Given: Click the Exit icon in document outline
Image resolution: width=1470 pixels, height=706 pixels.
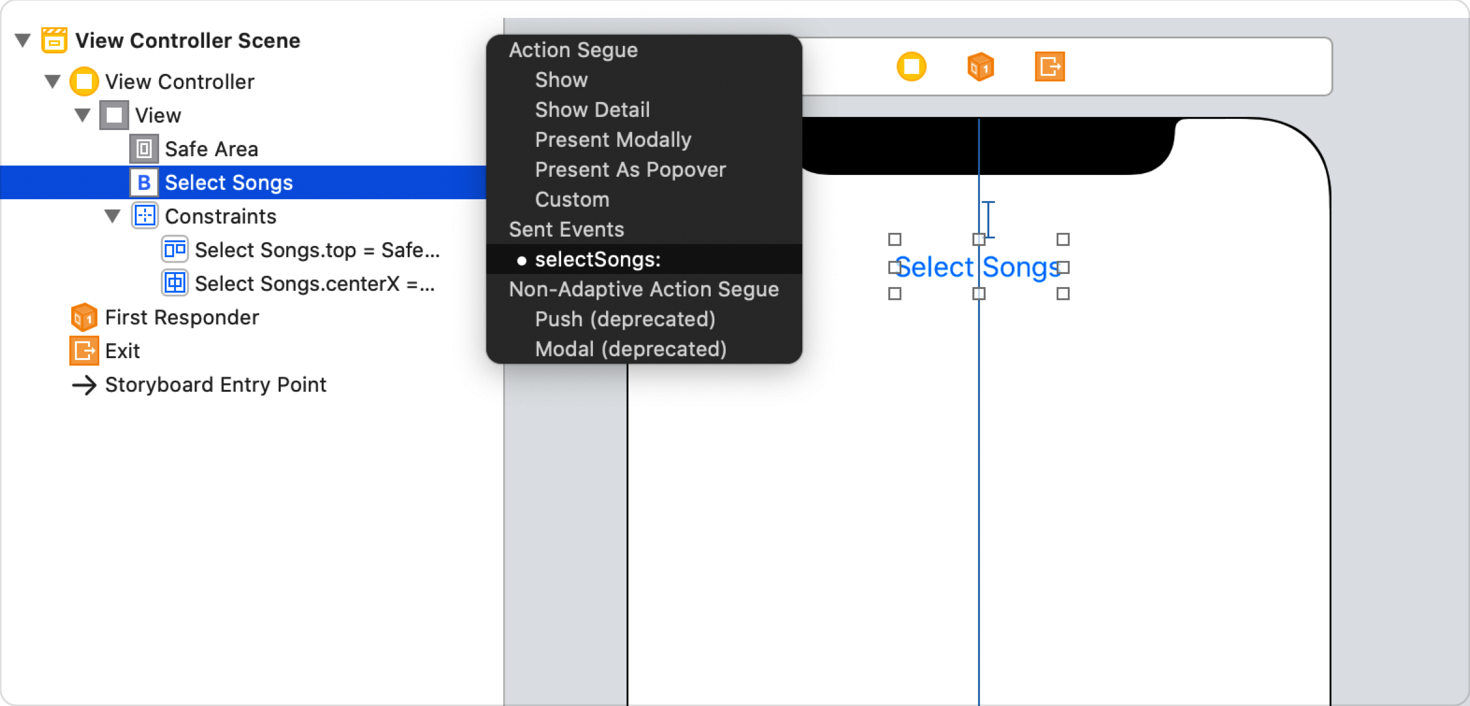Looking at the screenshot, I should coord(84,351).
